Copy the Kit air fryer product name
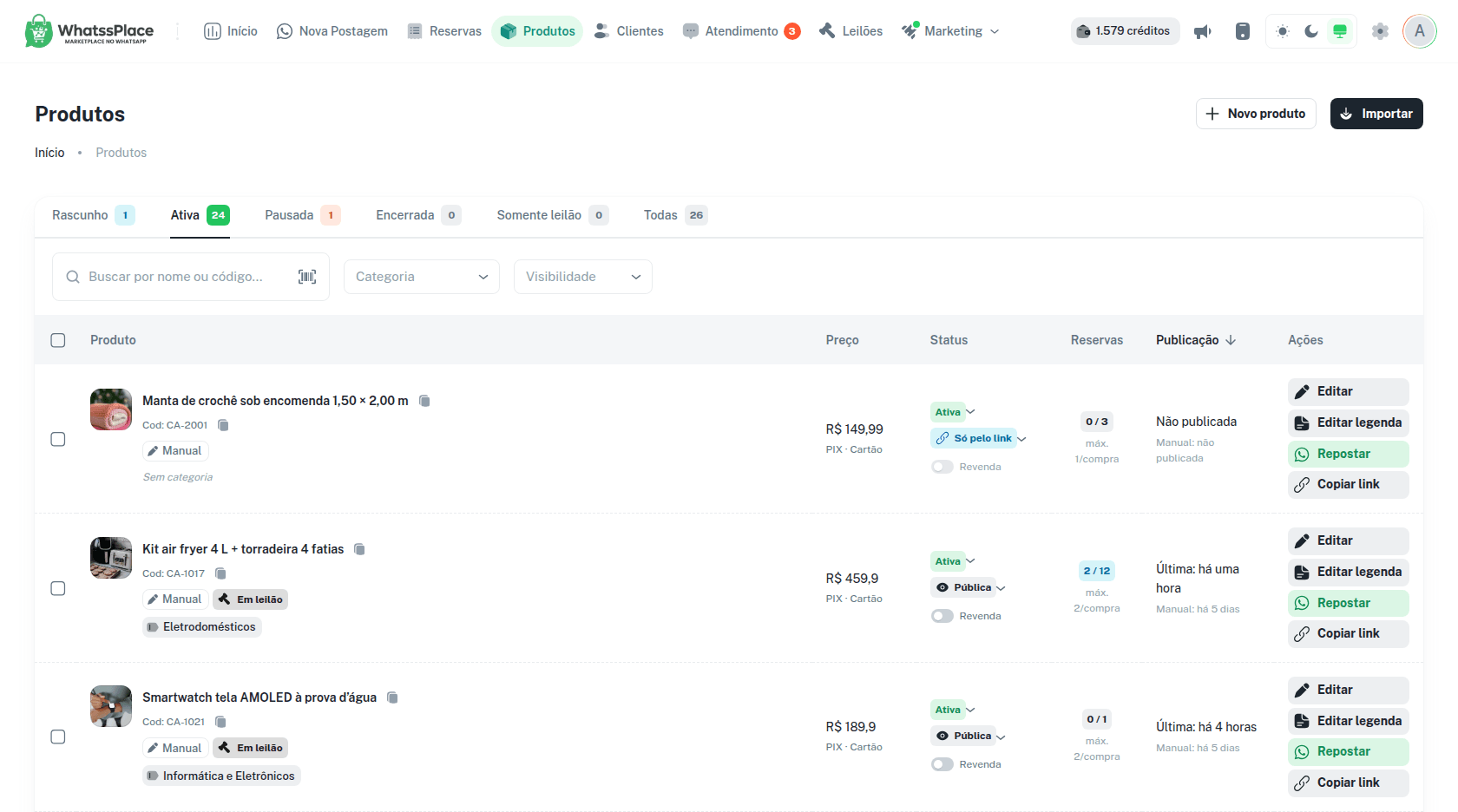This screenshot has width=1458, height=812. [x=359, y=549]
